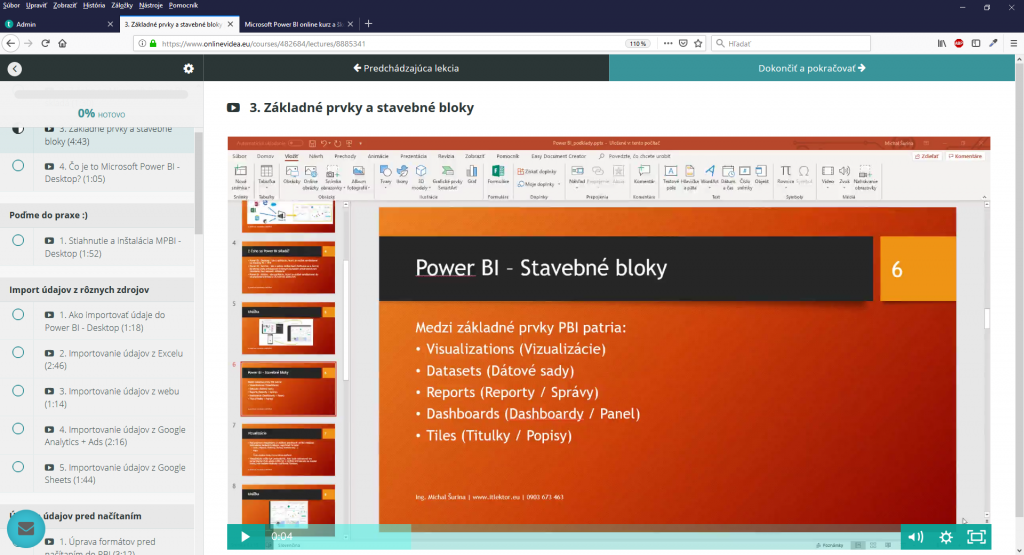Mute the video volume
The width and height of the screenshot is (1024, 555).
coord(915,537)
